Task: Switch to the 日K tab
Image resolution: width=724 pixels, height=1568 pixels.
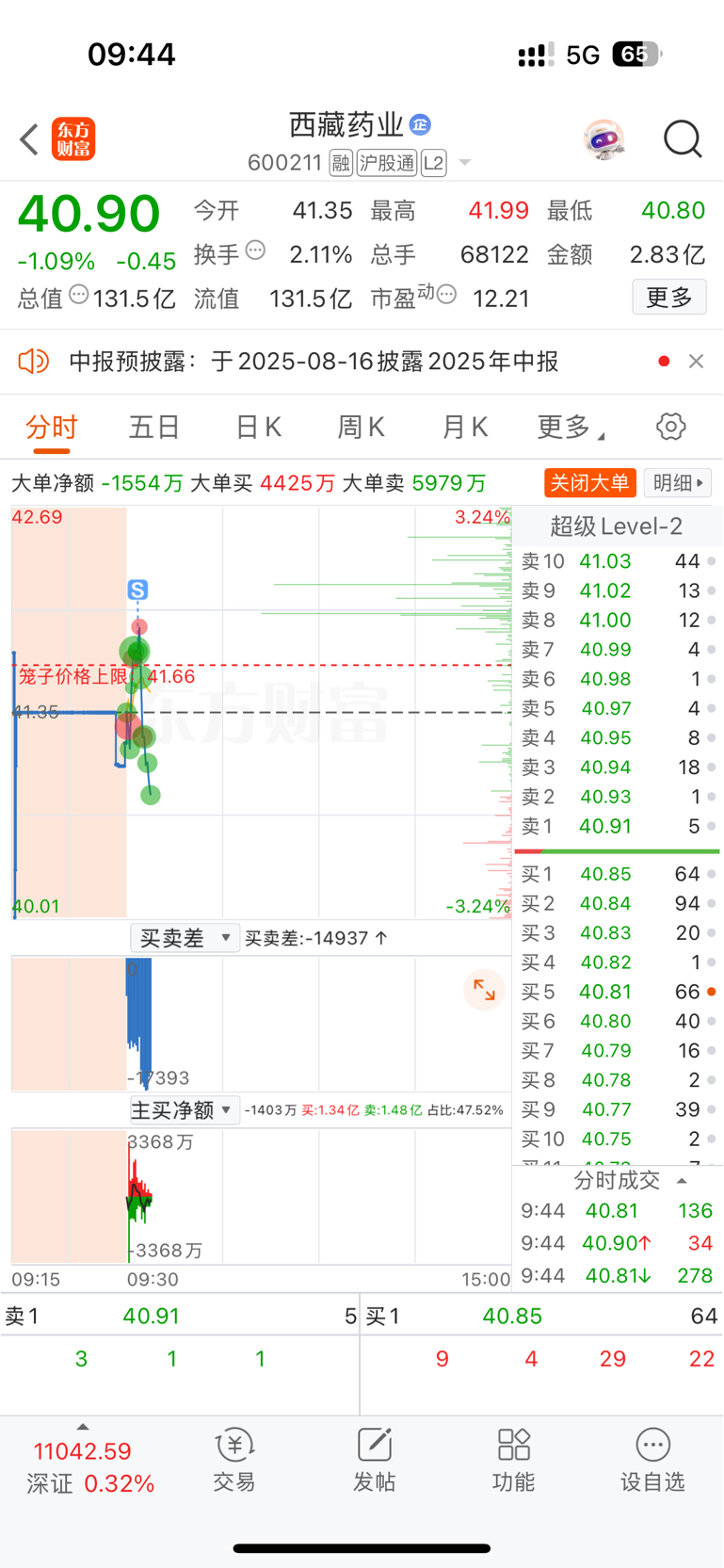Action: (258, 428)
